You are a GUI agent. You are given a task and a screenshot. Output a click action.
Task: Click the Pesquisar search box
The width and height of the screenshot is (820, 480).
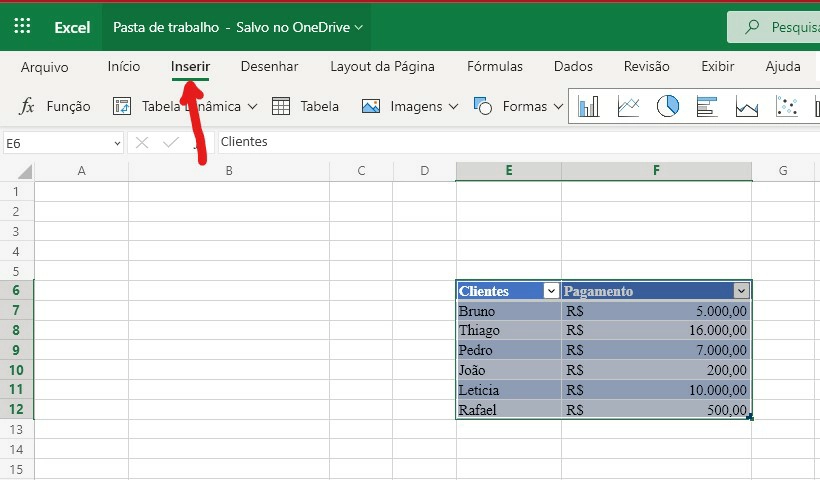tap(774, 27)
